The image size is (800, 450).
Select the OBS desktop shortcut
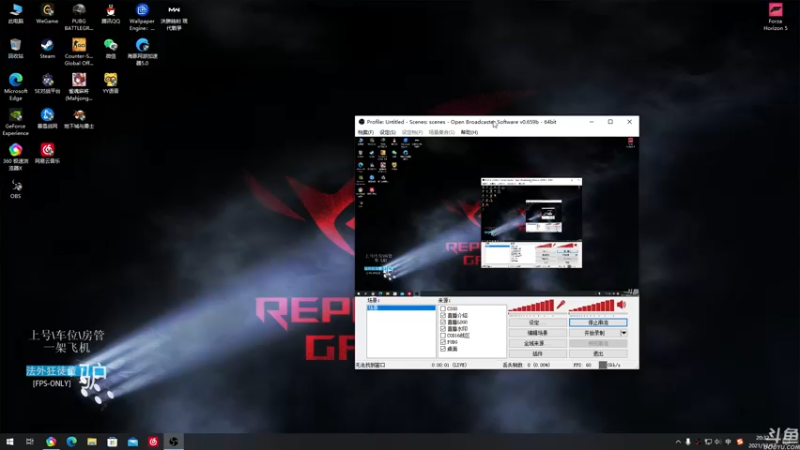click(15, 189)
